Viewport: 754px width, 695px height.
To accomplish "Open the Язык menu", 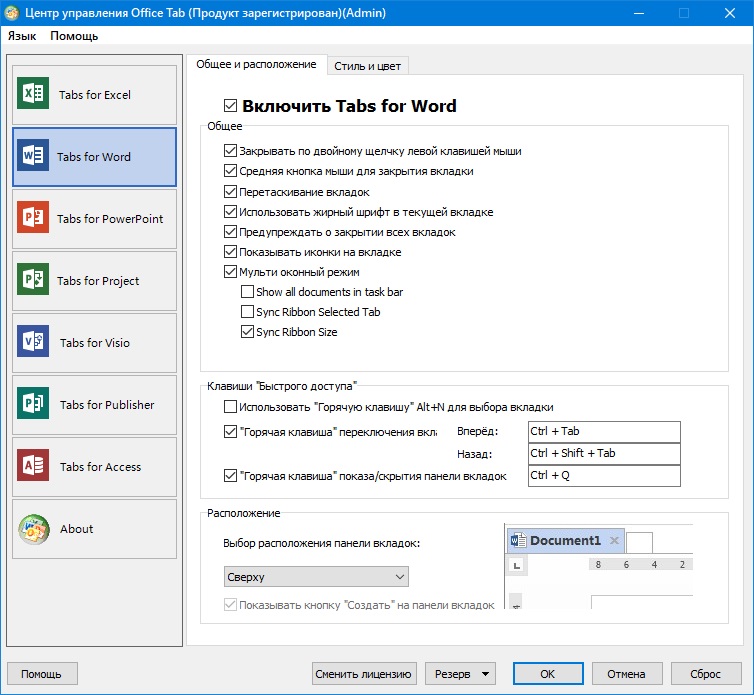I will tap(22, 35).
